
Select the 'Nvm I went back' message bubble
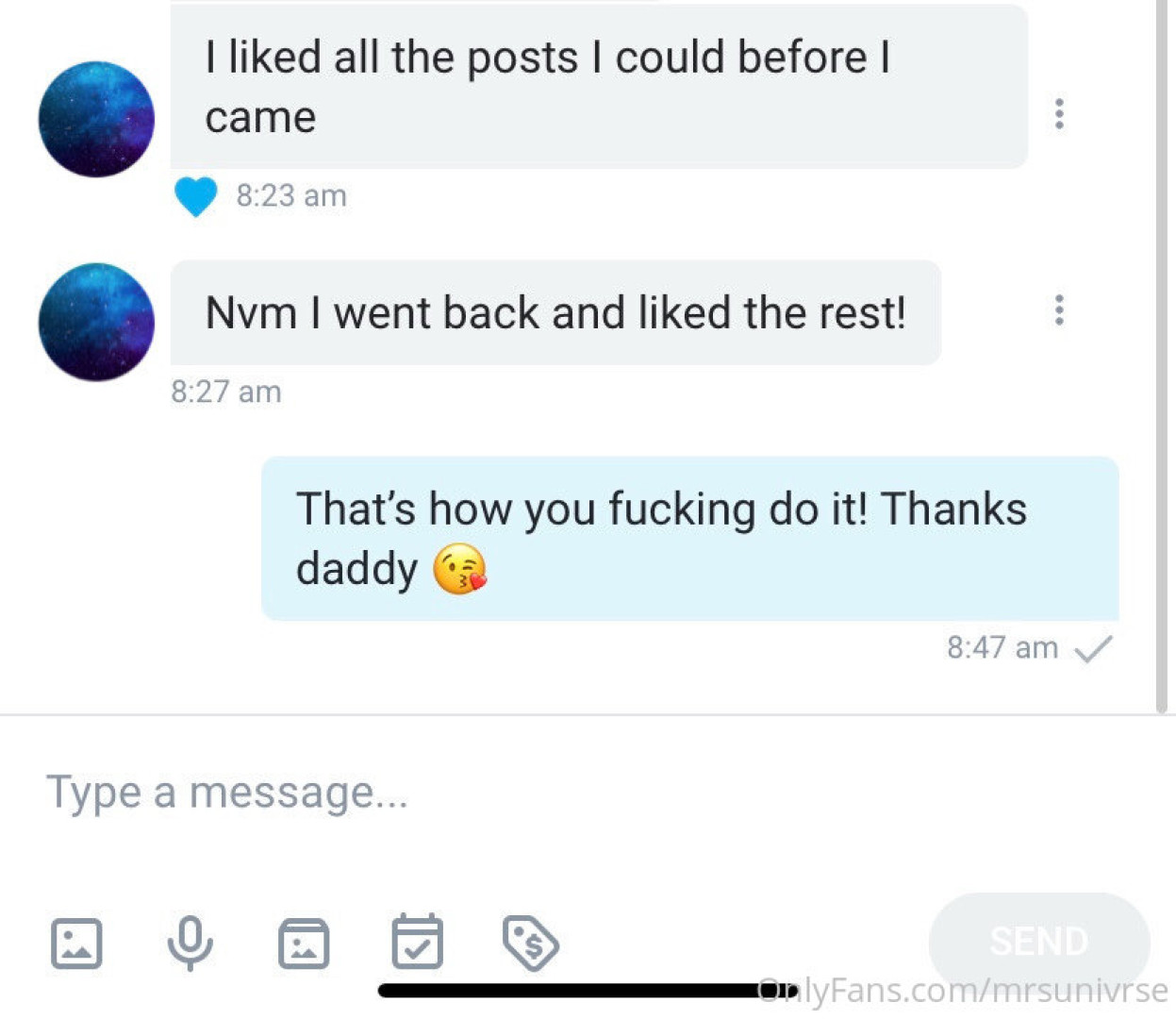coord(555,312)
